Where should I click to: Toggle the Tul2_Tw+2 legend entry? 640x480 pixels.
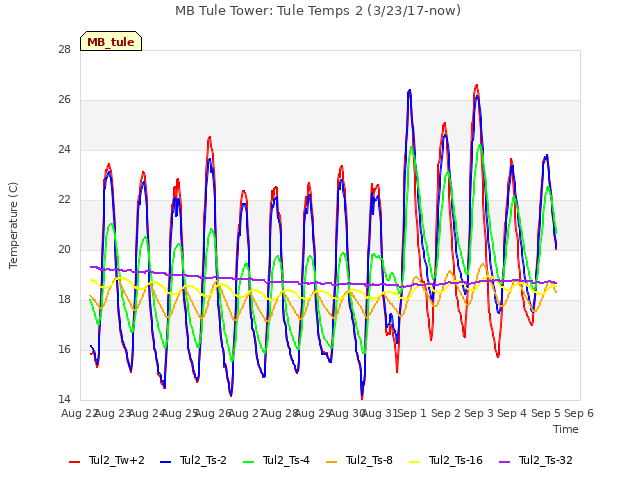[107, 460]
